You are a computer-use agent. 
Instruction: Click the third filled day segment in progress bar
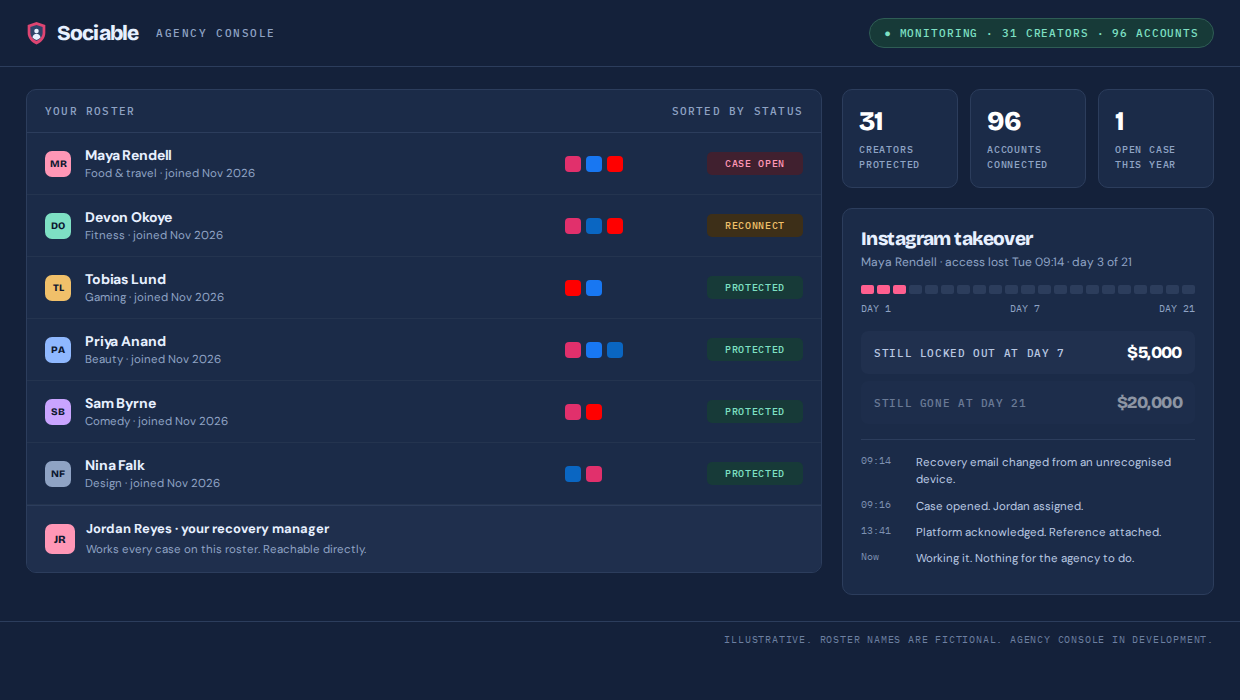coord(900,289)
